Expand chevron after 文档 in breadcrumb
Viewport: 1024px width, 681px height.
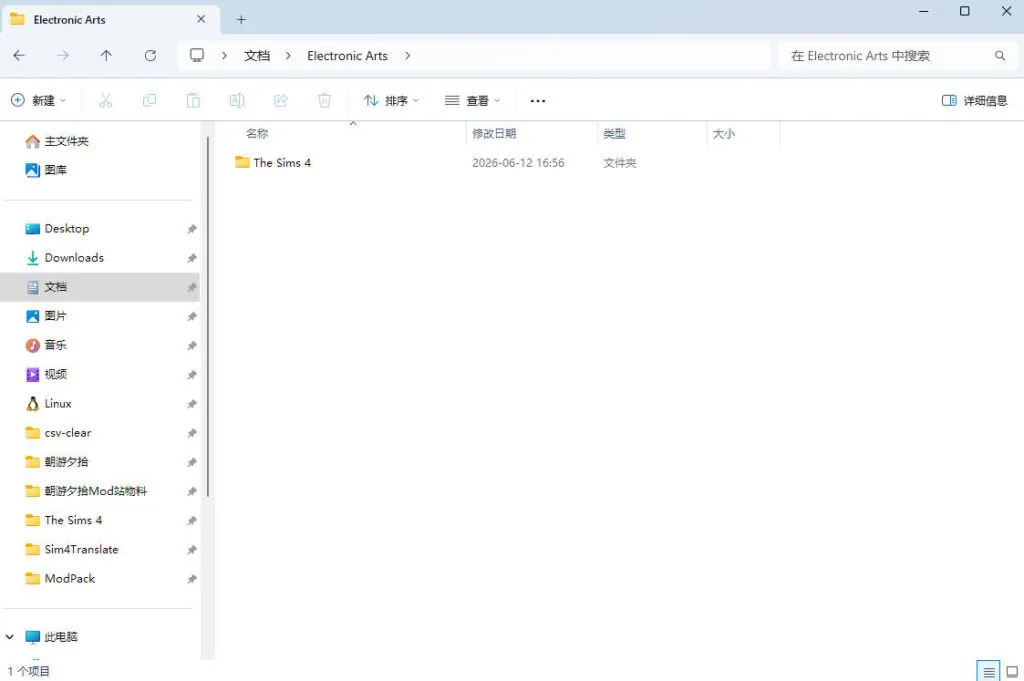pyautogui.click(x=288, y=55)
